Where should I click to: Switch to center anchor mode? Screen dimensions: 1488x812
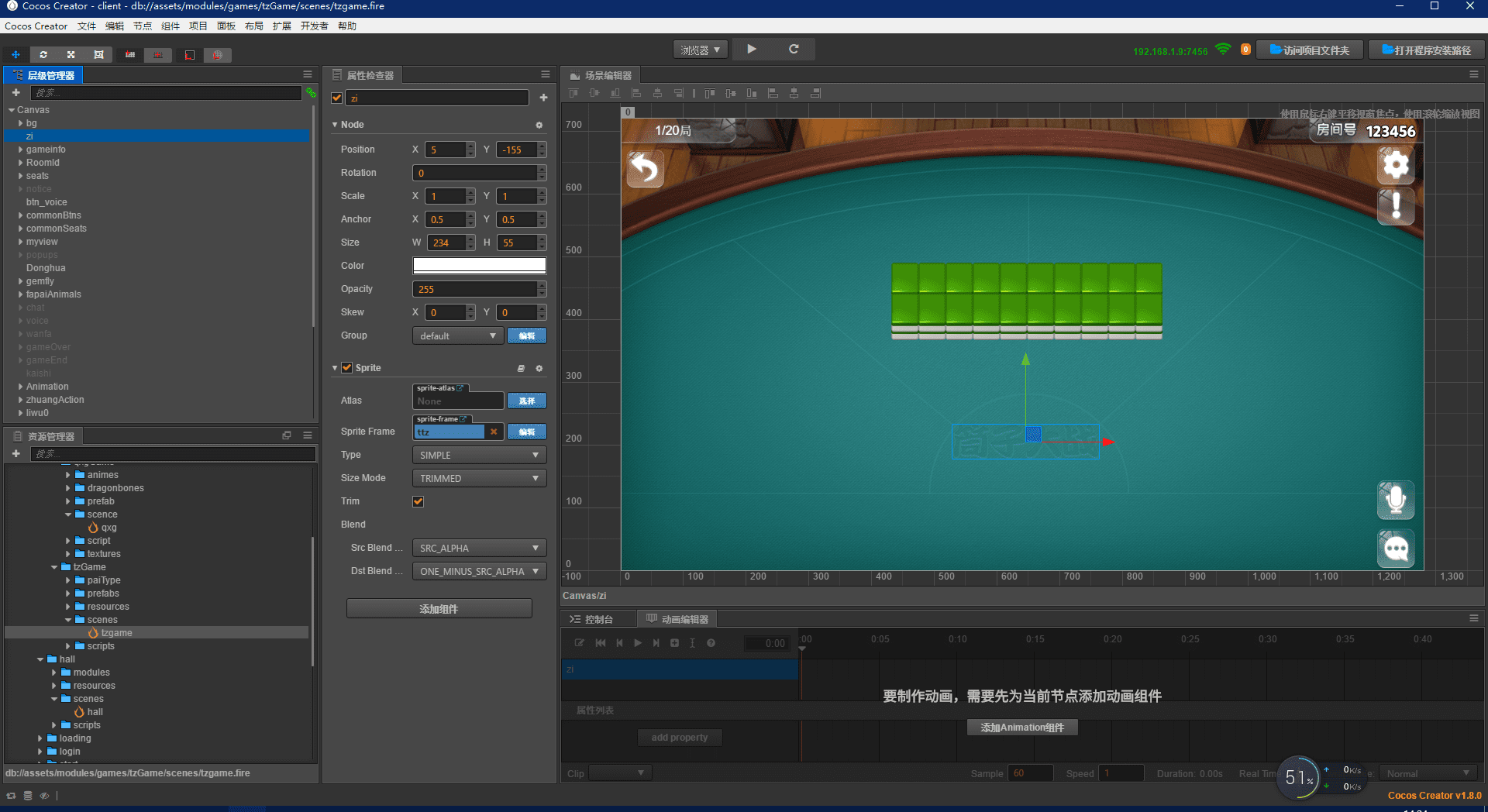158,55
